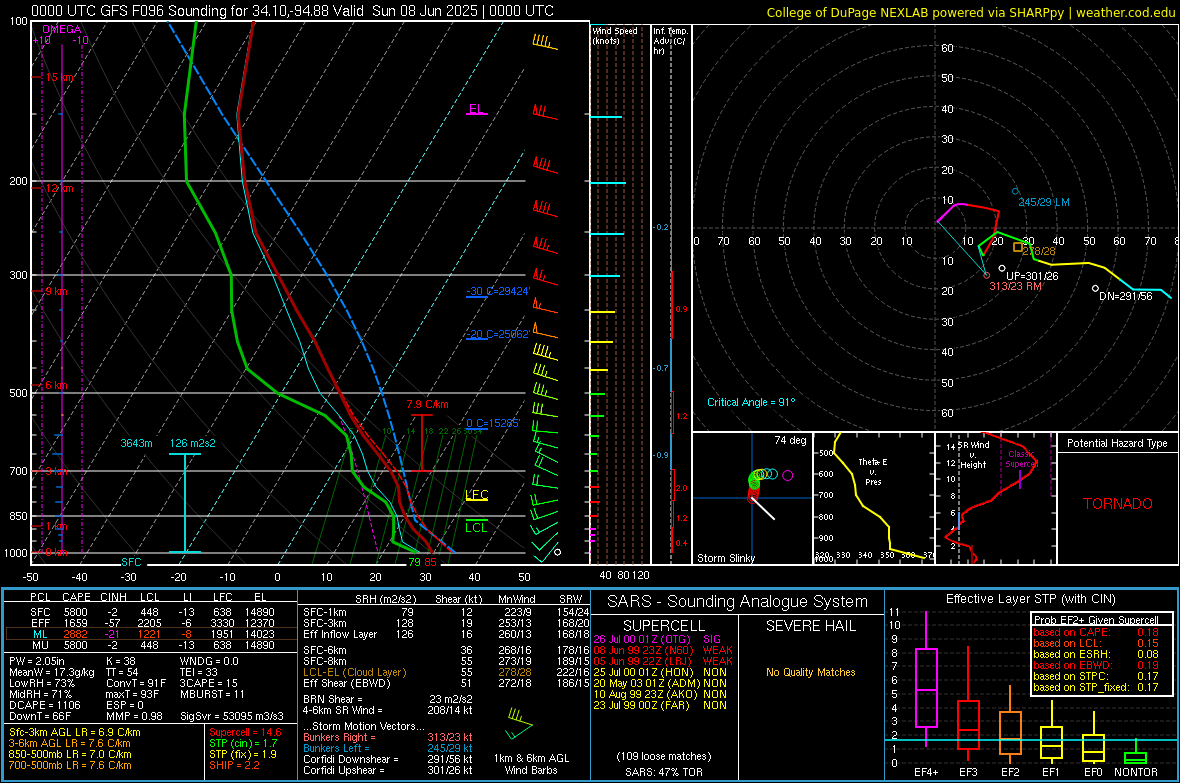1180x783 pixels.
Task: Click the Bunkers Right = storm motion line
Action: (x=388, y=737)
